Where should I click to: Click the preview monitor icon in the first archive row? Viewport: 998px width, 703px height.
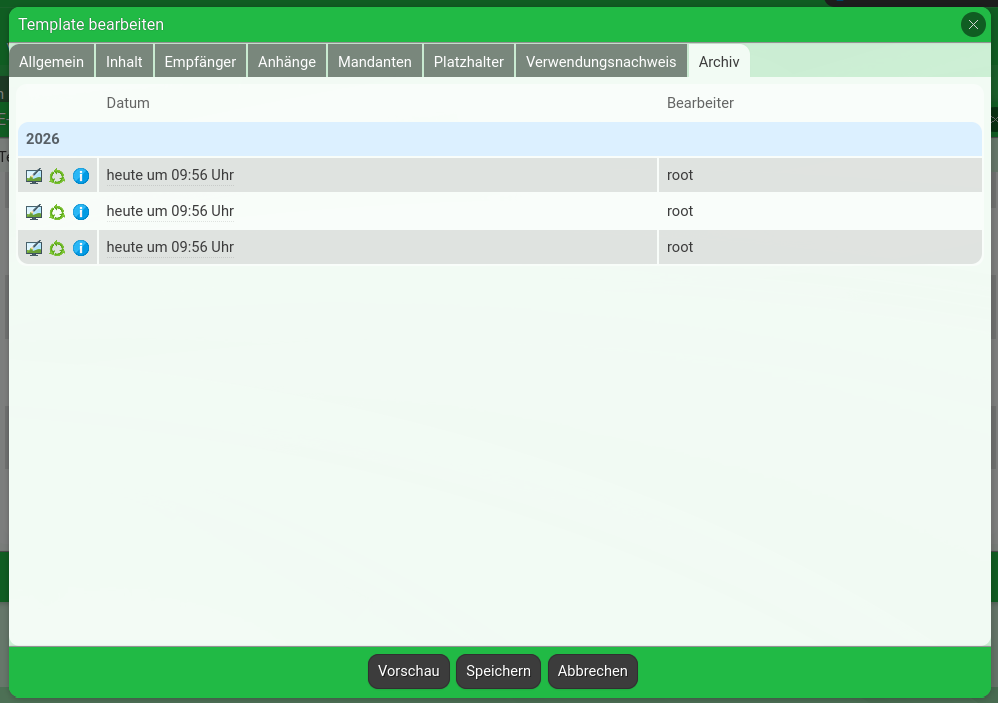click(x=34, y=176)
